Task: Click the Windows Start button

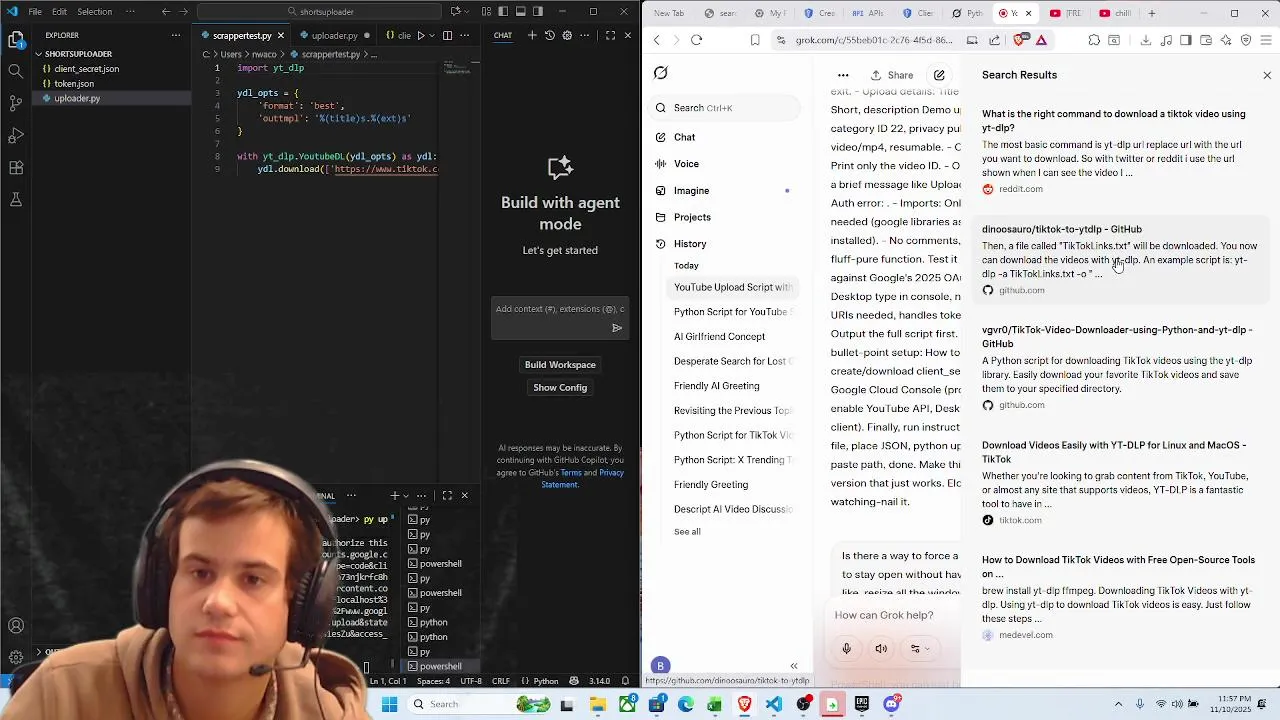Action: [389, 704]
